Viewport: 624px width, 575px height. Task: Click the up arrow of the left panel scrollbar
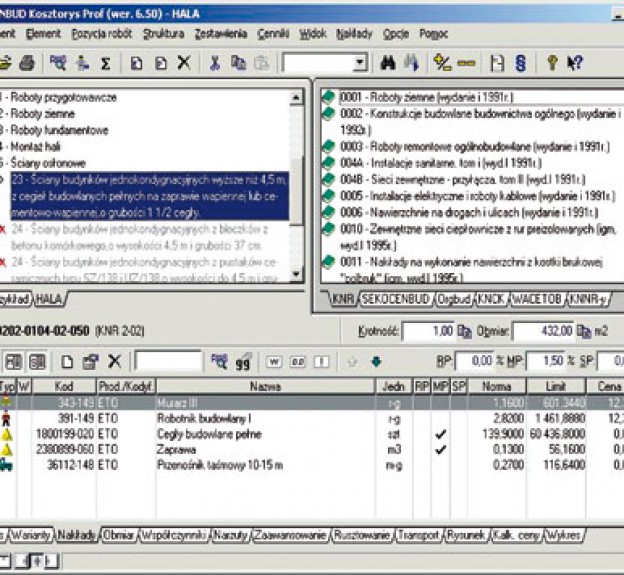[x=296, y=97]
